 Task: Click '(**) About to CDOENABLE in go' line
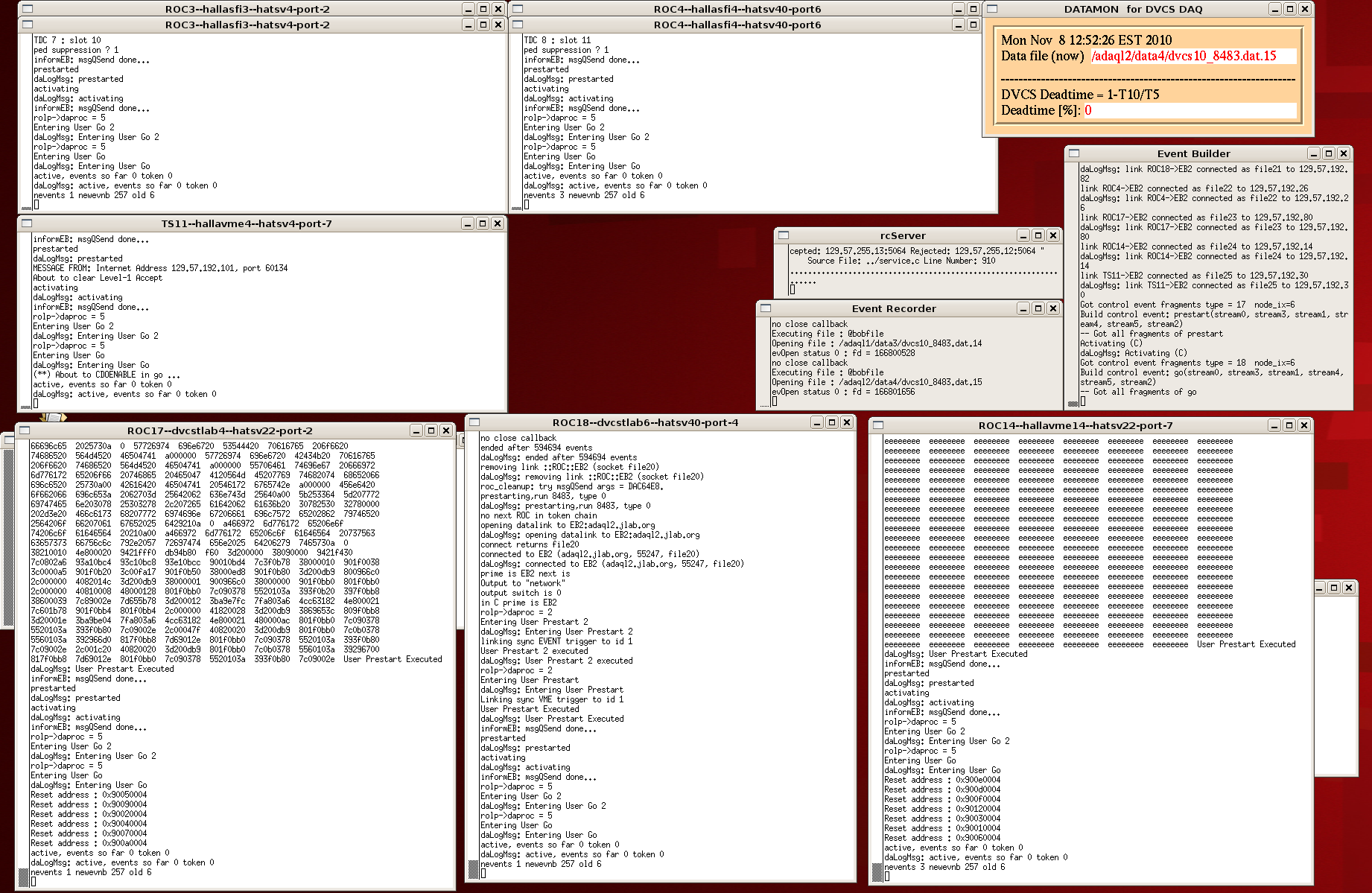click(107, 375)
